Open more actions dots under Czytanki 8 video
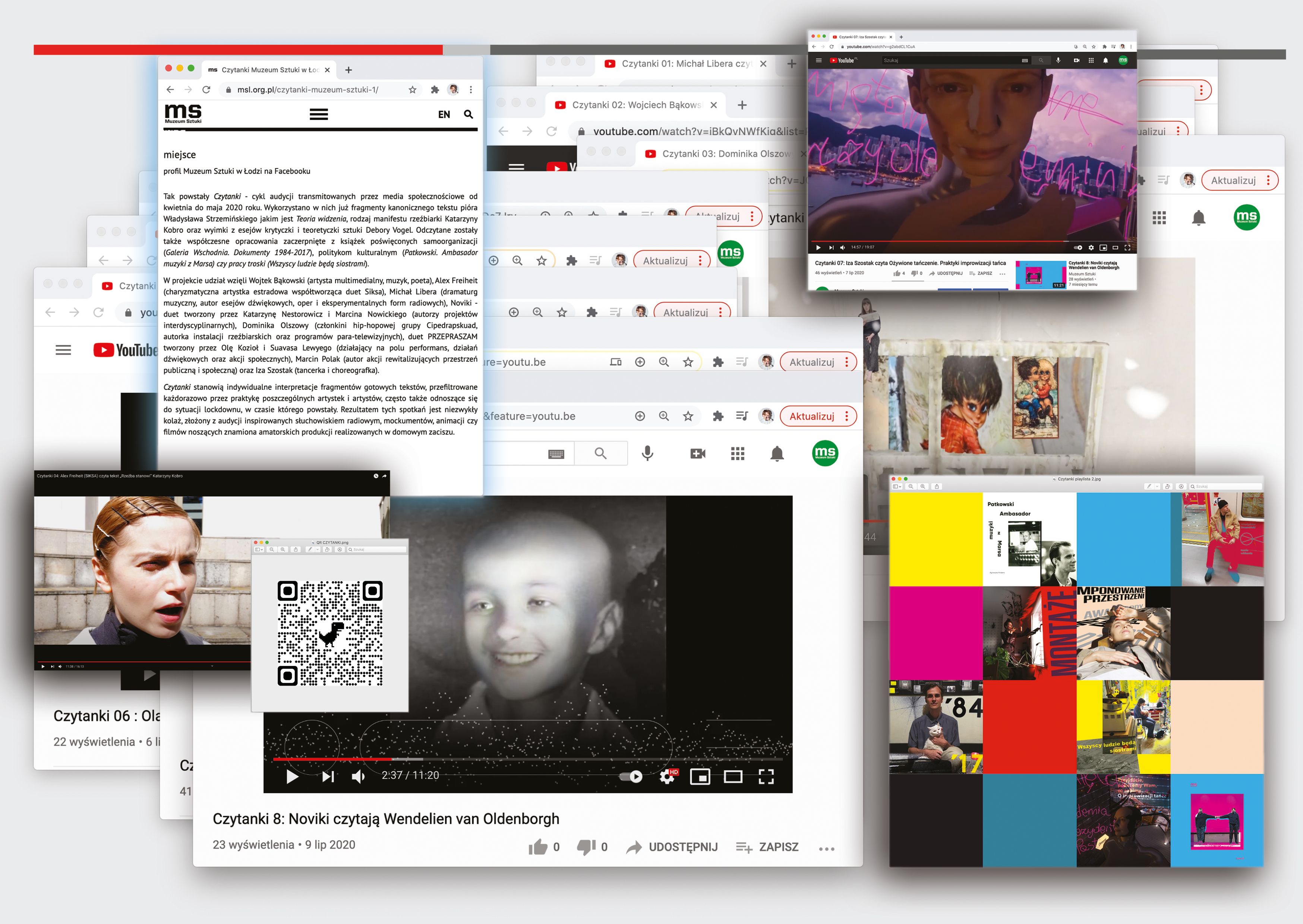 827,849
